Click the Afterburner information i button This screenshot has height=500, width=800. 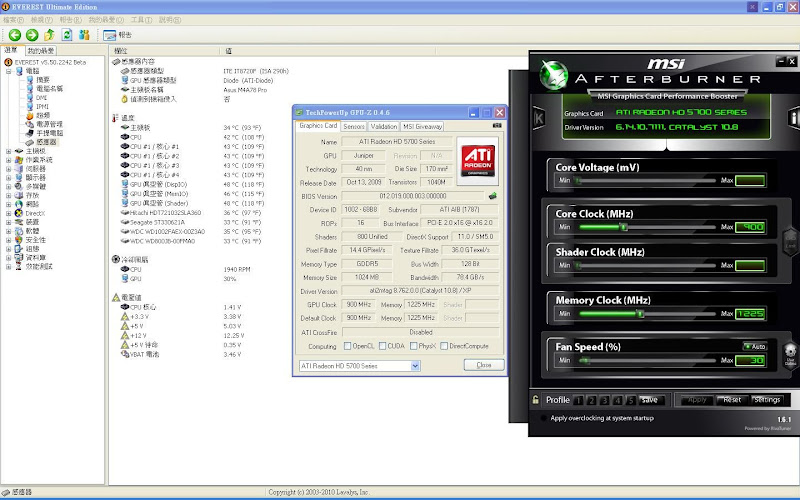793,118
